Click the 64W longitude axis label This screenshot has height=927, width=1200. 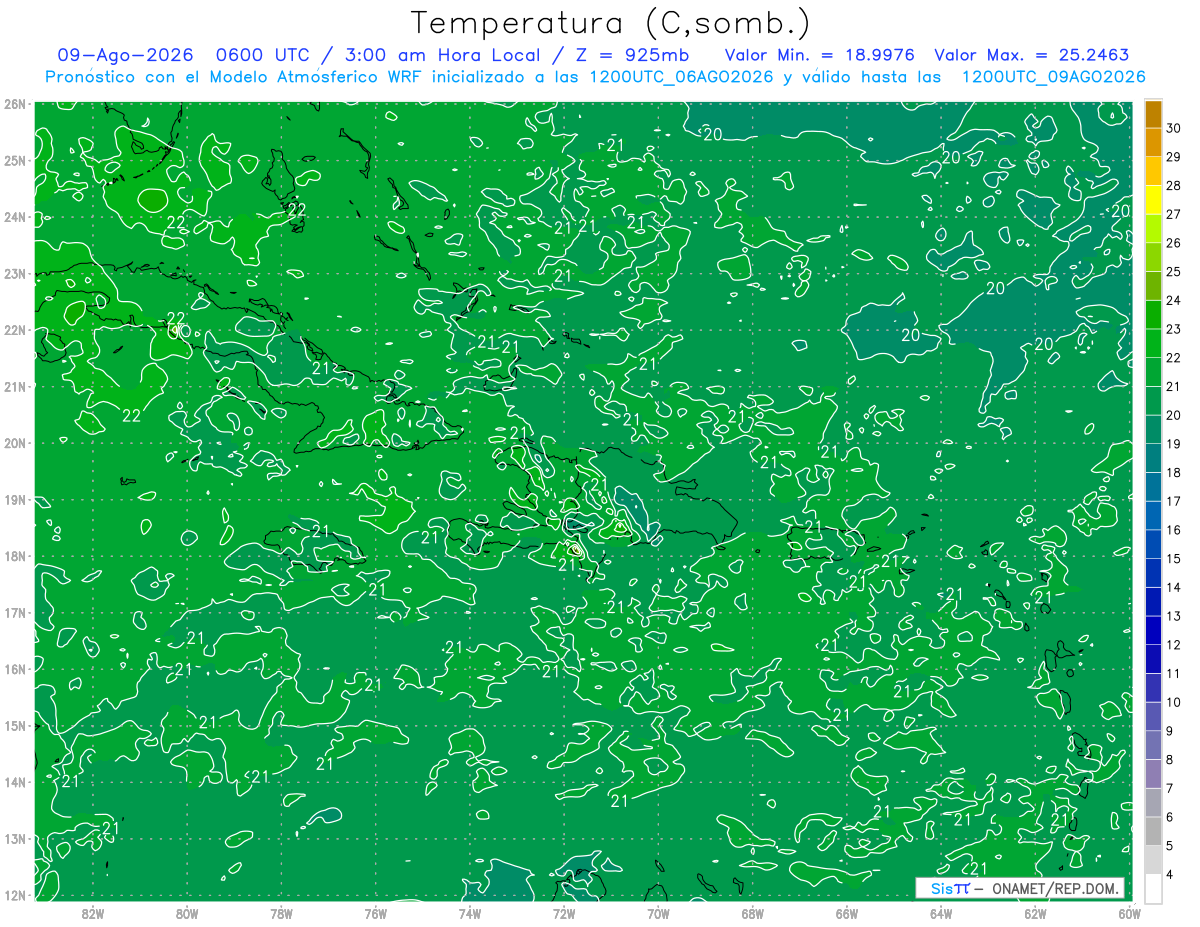coord(941,912)
